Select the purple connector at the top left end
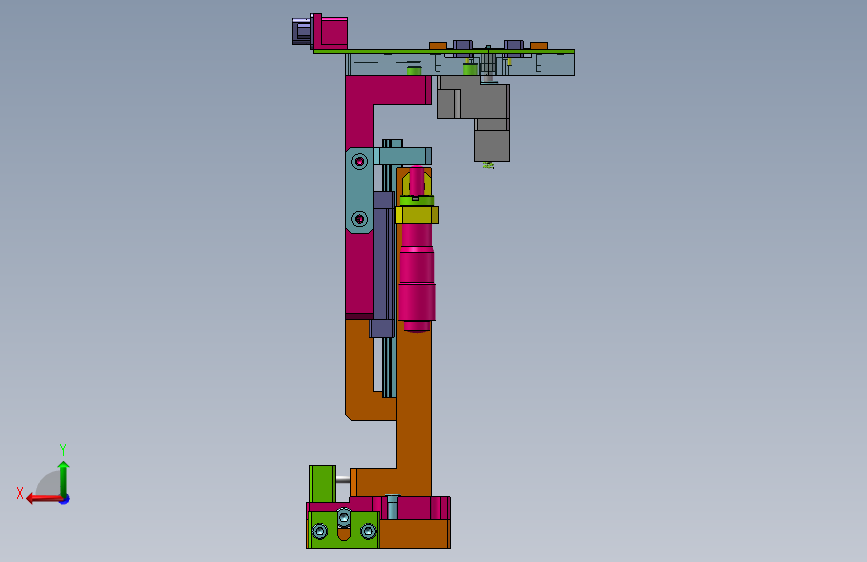The width and height of the screenshot is (867, 562). click(x=301, y=31)
